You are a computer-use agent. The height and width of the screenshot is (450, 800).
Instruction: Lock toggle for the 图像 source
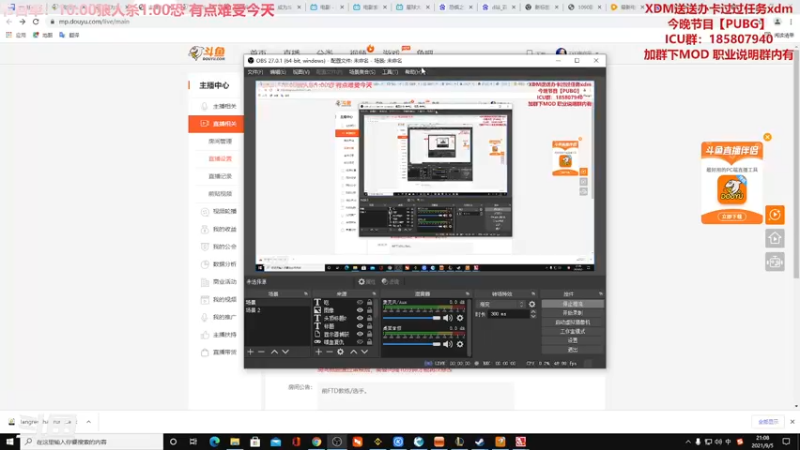(x=369, y=310)
